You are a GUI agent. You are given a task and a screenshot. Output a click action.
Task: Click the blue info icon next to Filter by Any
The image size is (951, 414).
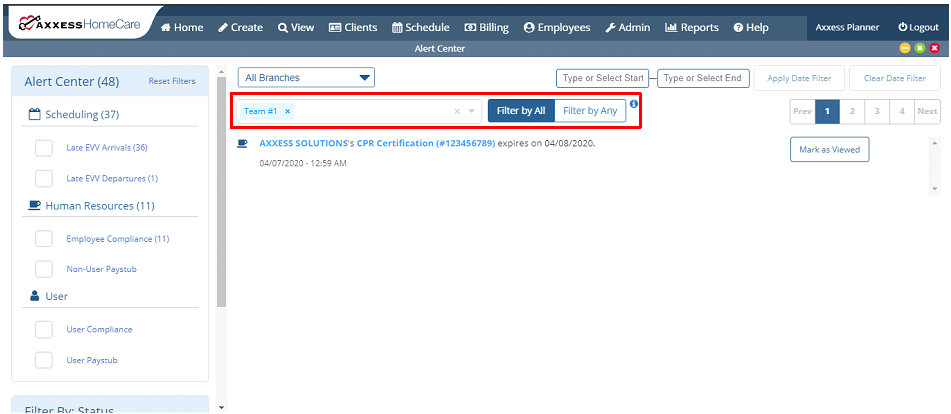[x=634, y=104]
